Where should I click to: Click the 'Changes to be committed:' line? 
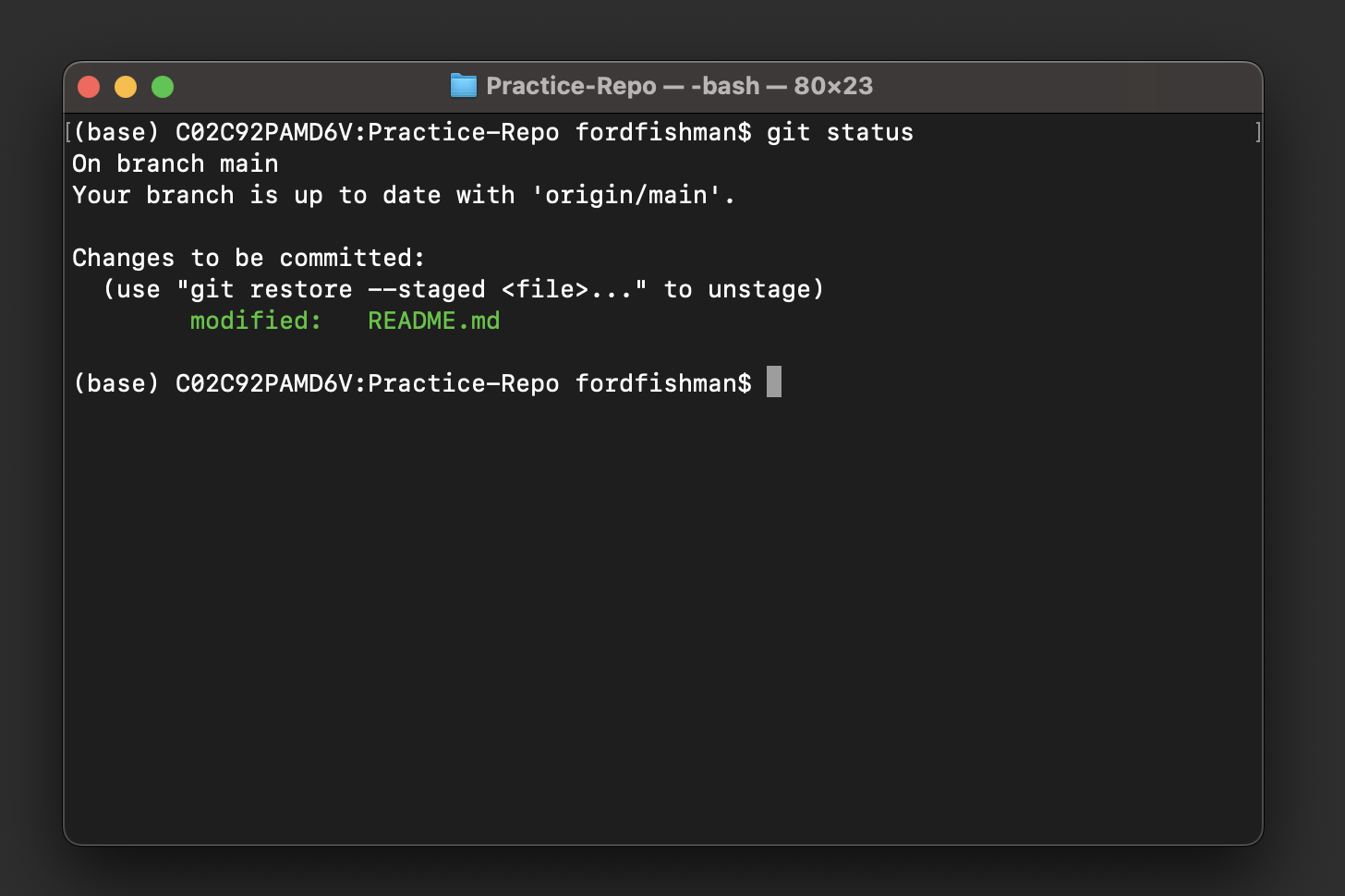tap(248, 258)
